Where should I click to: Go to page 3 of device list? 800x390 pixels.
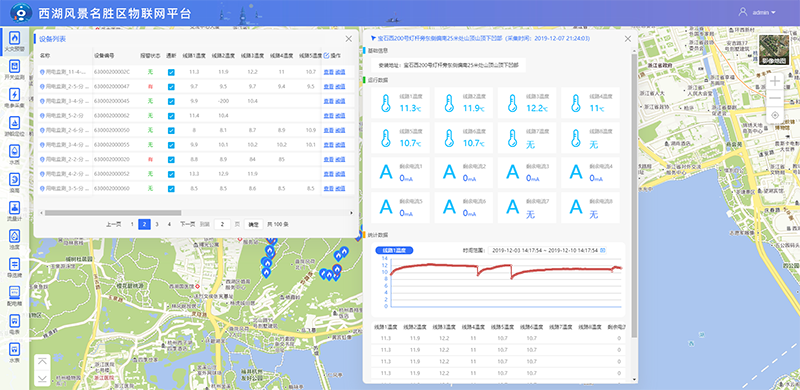[x=157, y=224]
